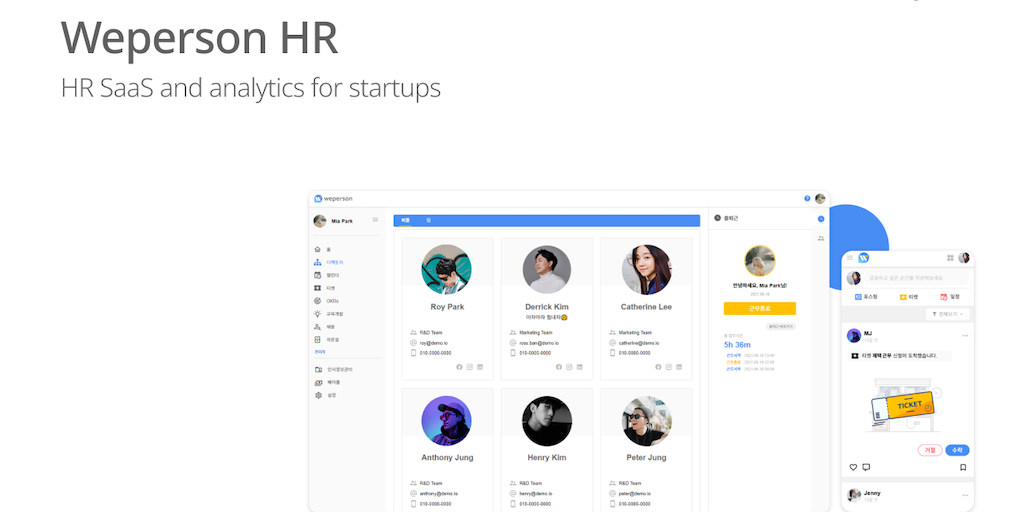Open the three-dot menu on MJ's post
The width and height of the screenshot is (1024, 512).
point(964,335)
